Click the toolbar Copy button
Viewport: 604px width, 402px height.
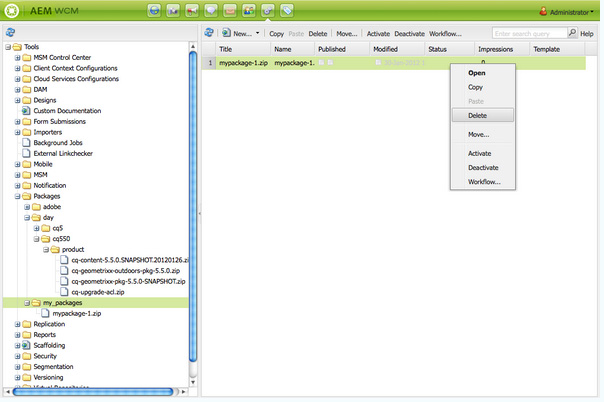coord(276,34)
